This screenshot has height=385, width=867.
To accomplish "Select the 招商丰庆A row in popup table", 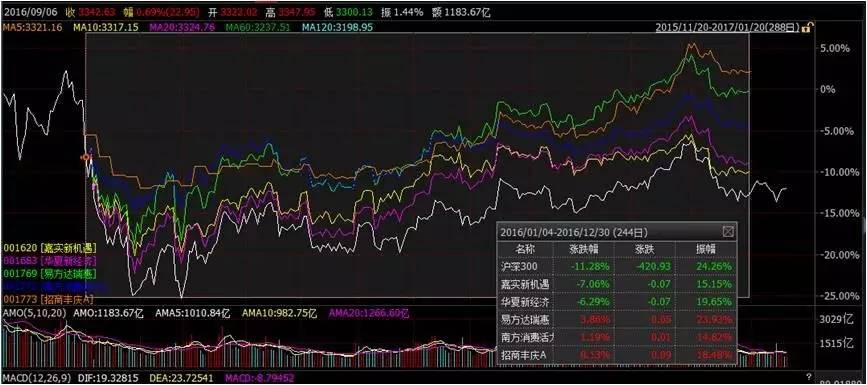I will tap(617, 355).
